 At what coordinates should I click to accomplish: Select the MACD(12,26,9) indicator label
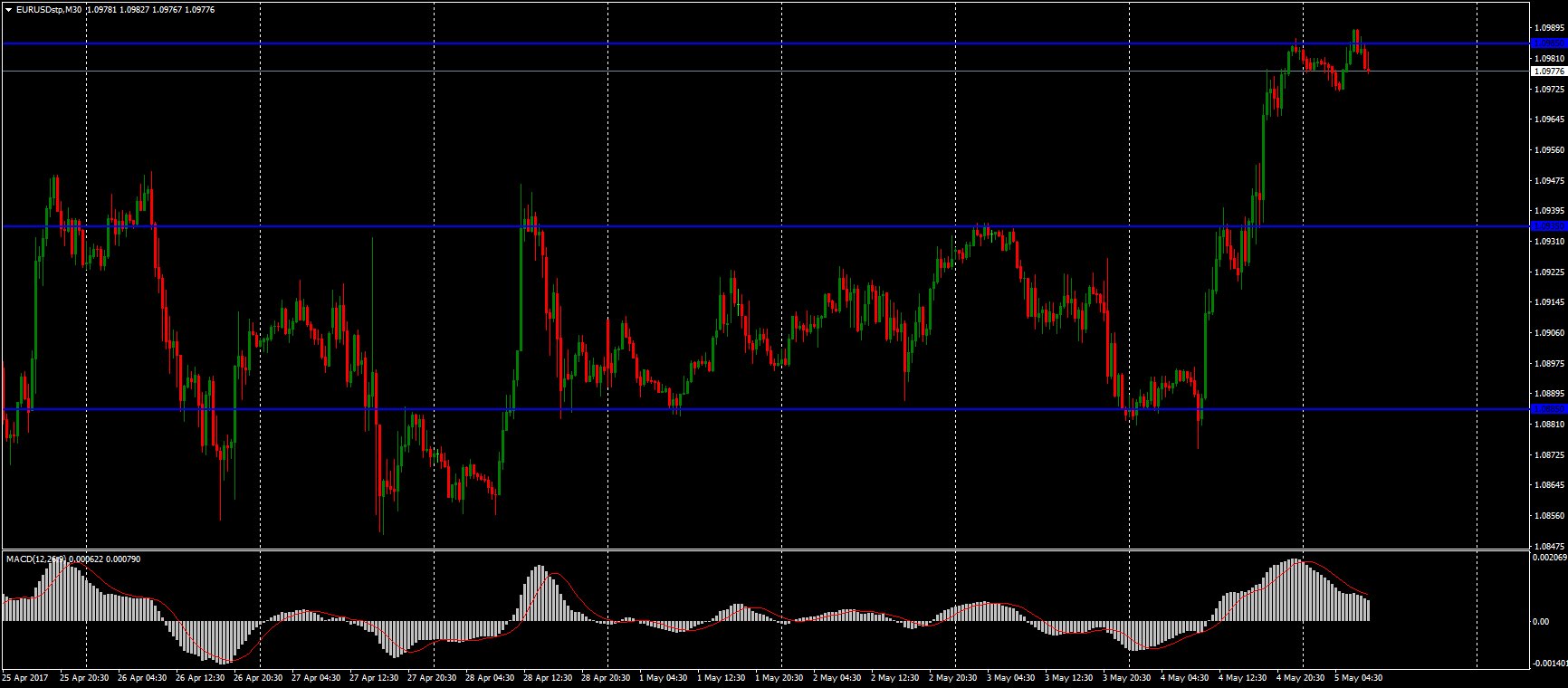[x=36, y=559]
